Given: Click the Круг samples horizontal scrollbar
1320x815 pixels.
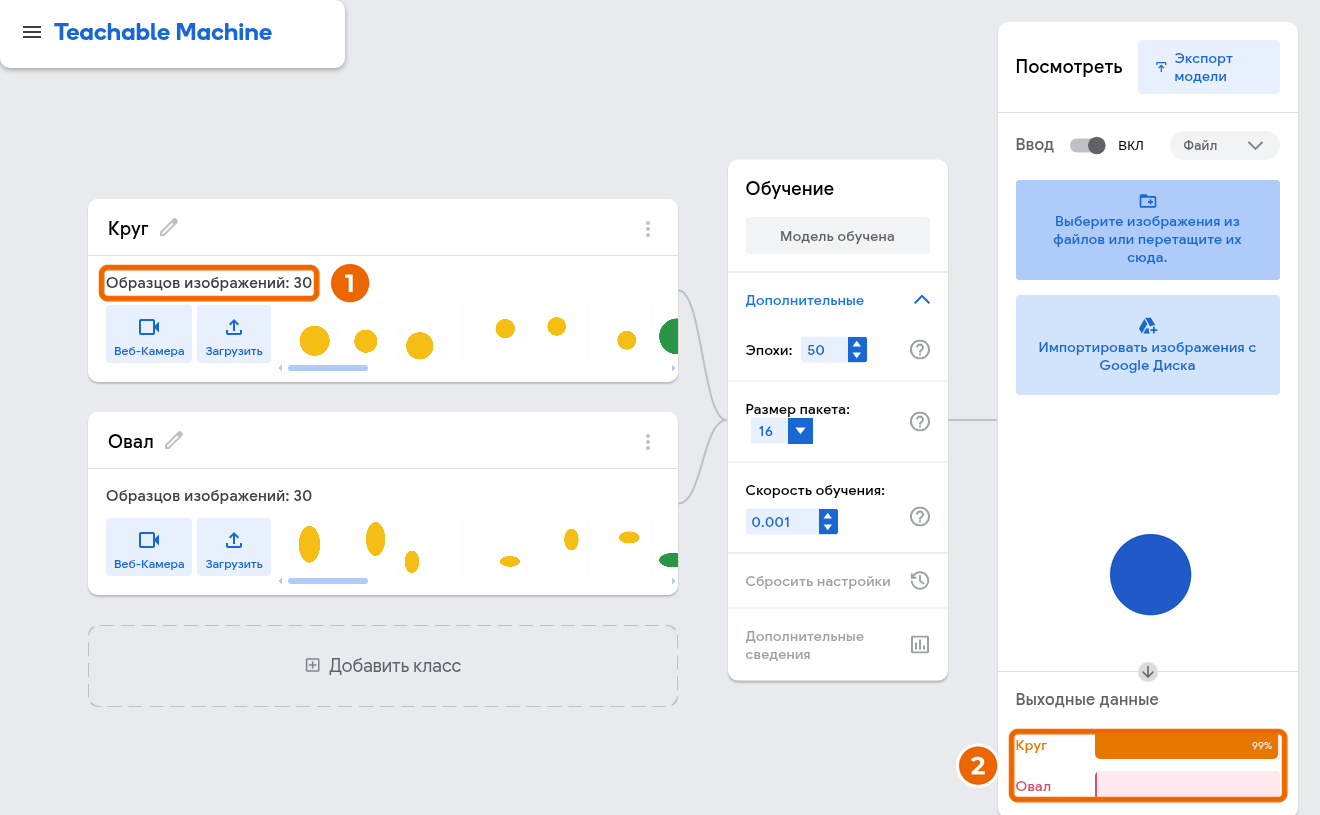Looking at the screenshot, I should point(328,368).
